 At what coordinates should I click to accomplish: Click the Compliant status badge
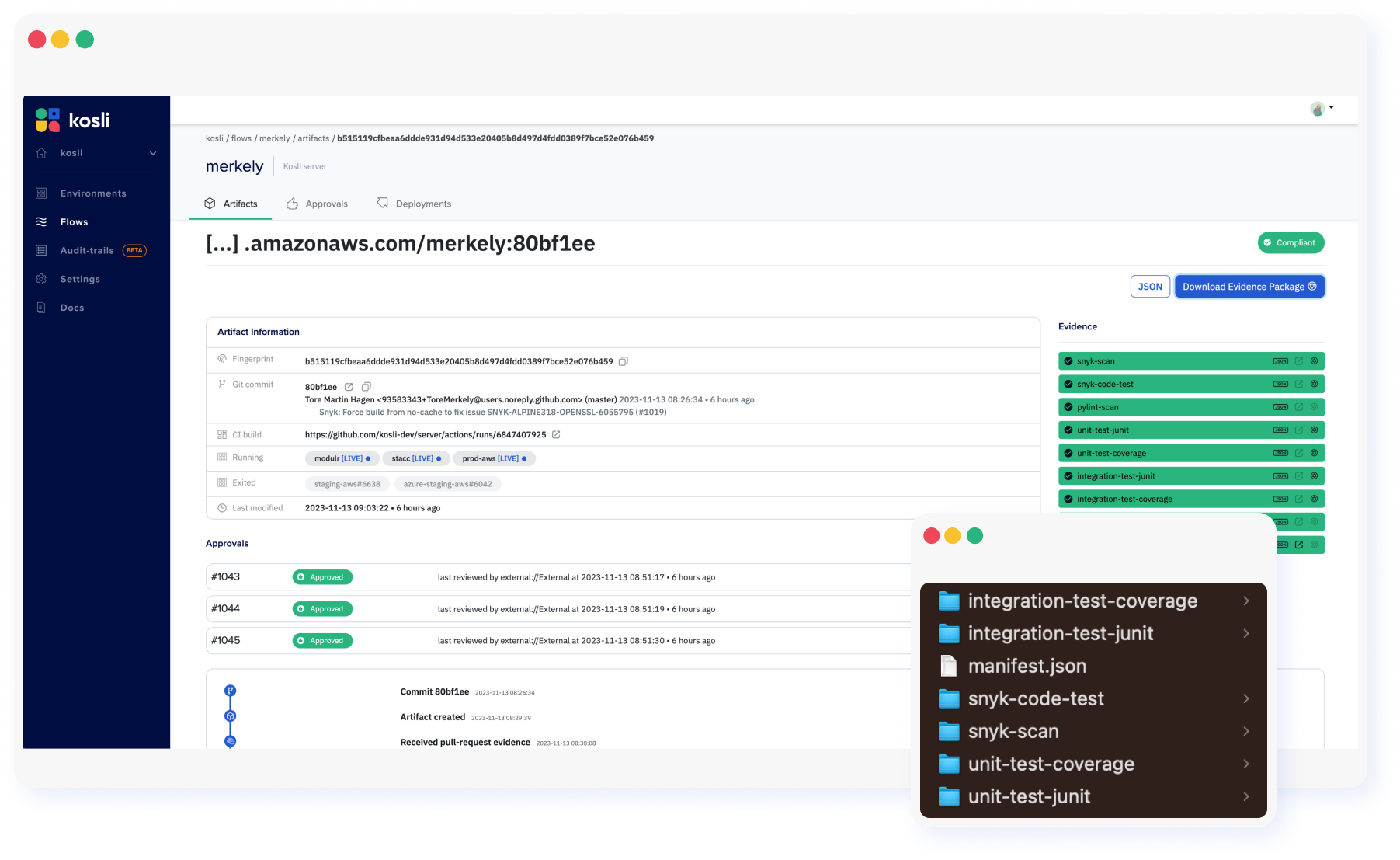coord(1291,243)
